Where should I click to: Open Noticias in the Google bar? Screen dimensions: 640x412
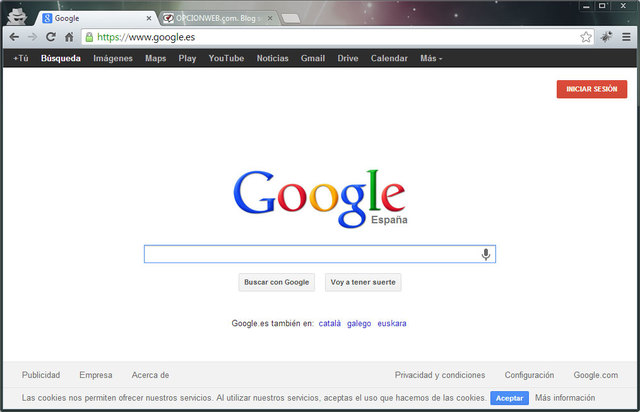(x=273, y=58)
